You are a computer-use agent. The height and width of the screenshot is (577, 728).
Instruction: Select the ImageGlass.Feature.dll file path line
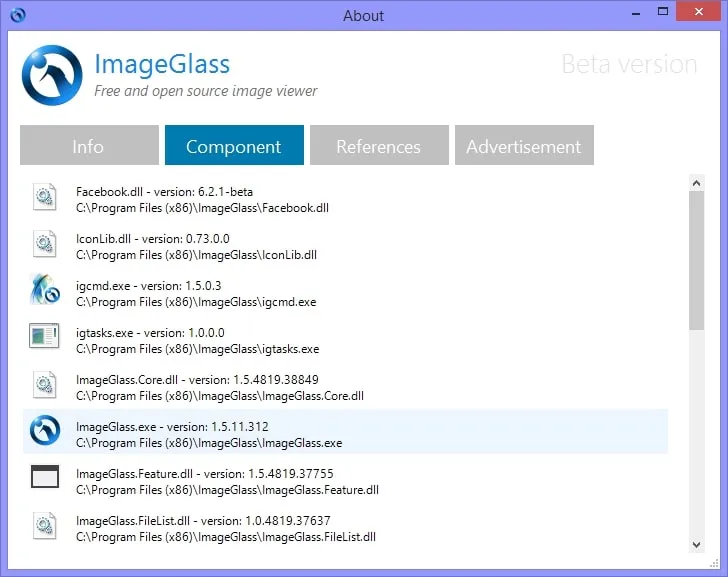pyautogui.click(x=228, y=490)
